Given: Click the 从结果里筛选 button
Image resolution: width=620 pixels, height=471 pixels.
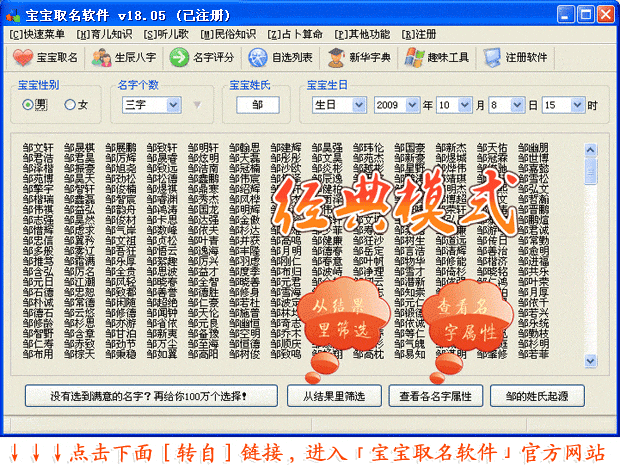Looking at the screenshot, I should pos(334,396).
